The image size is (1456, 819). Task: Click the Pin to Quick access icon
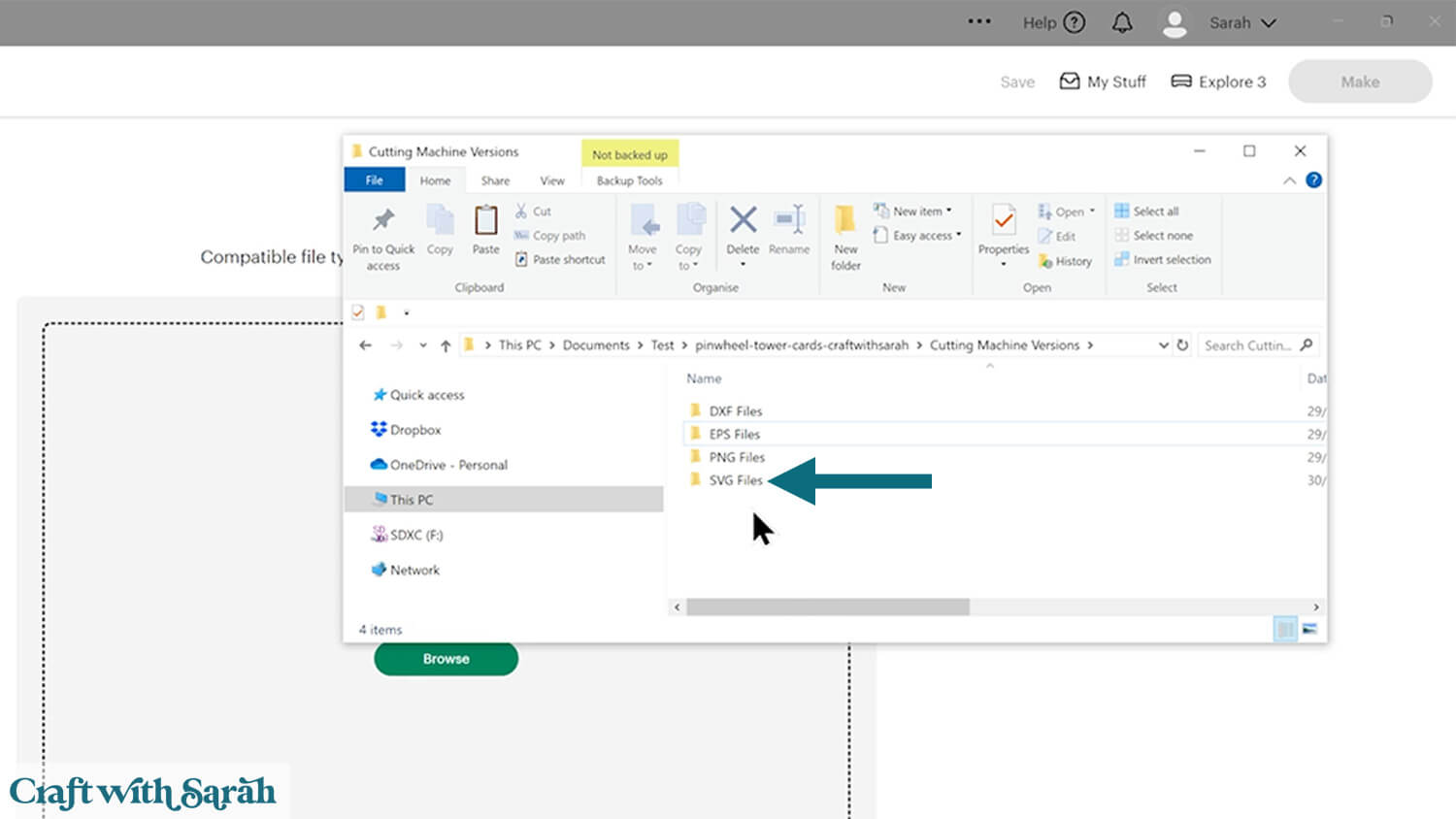point(383,221)
